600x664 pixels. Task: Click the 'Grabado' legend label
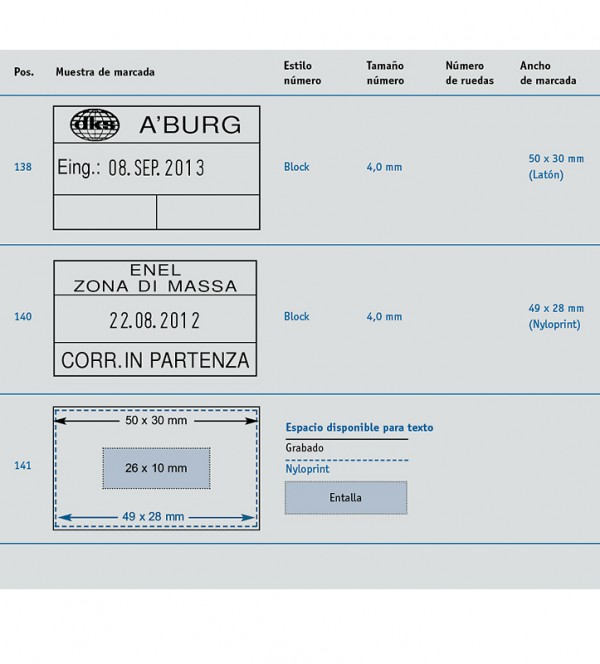pos(304,448)
